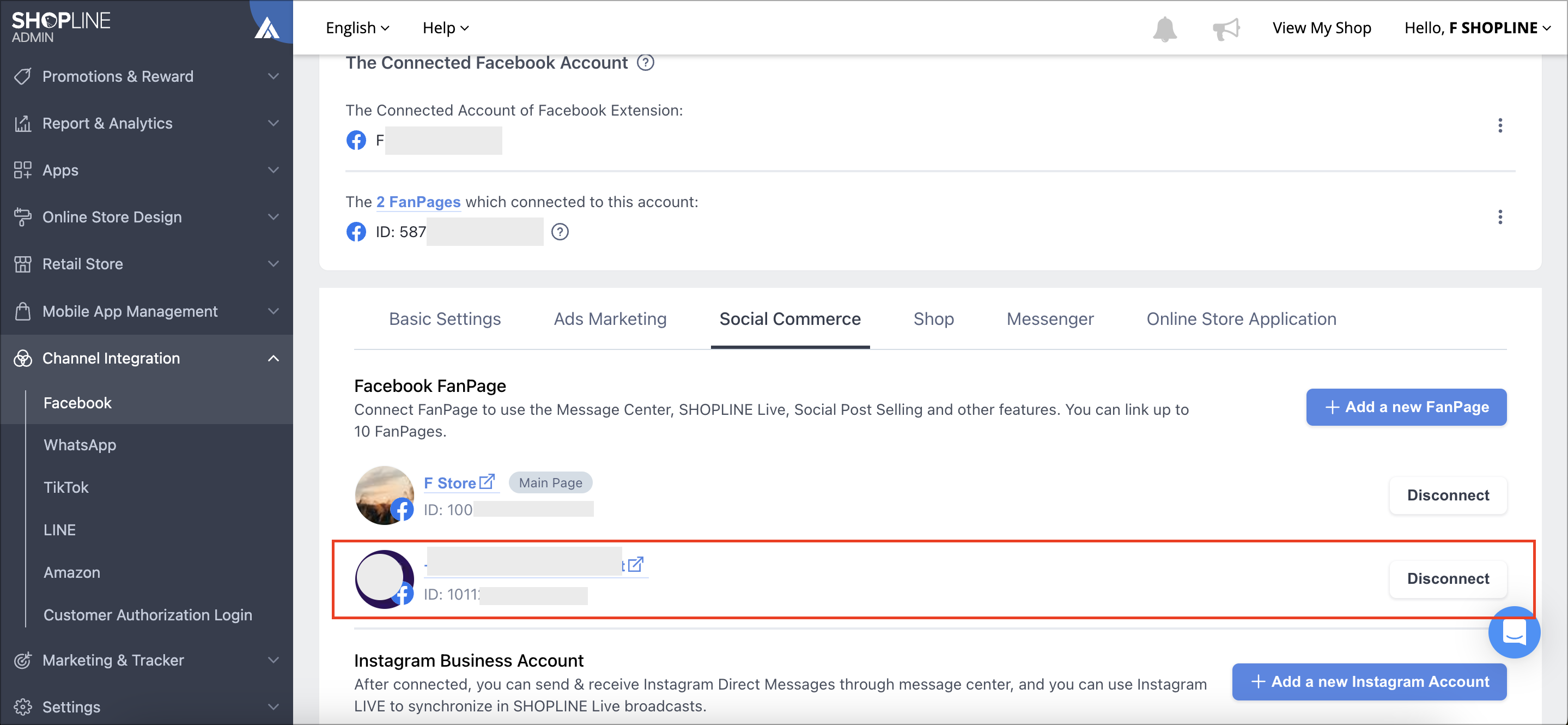Click the Online Store Design paint roller icon
The height and width of the screenshot is (725, 1568).
(22, 217)
